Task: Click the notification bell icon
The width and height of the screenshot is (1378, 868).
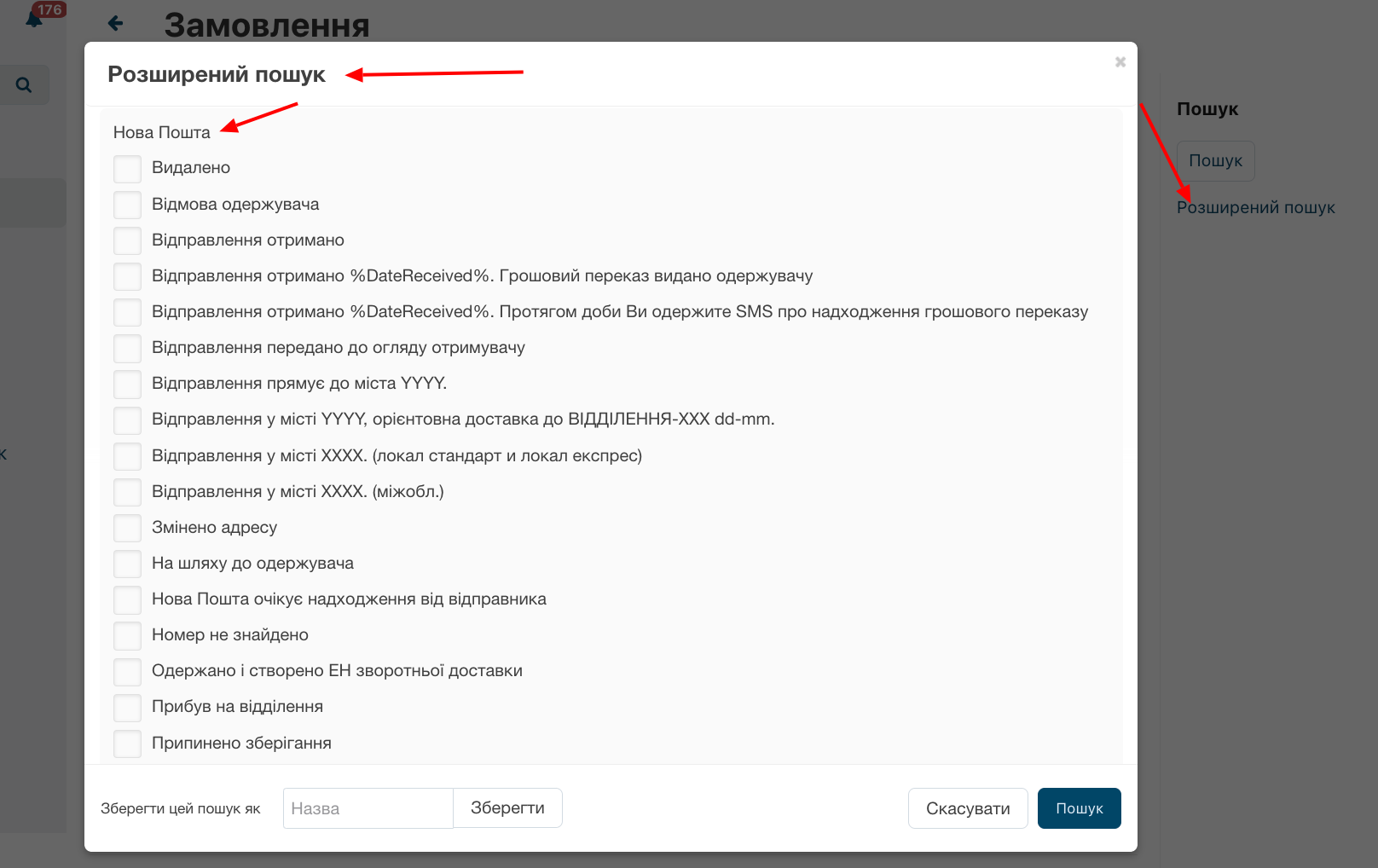Action: (34, 19)
